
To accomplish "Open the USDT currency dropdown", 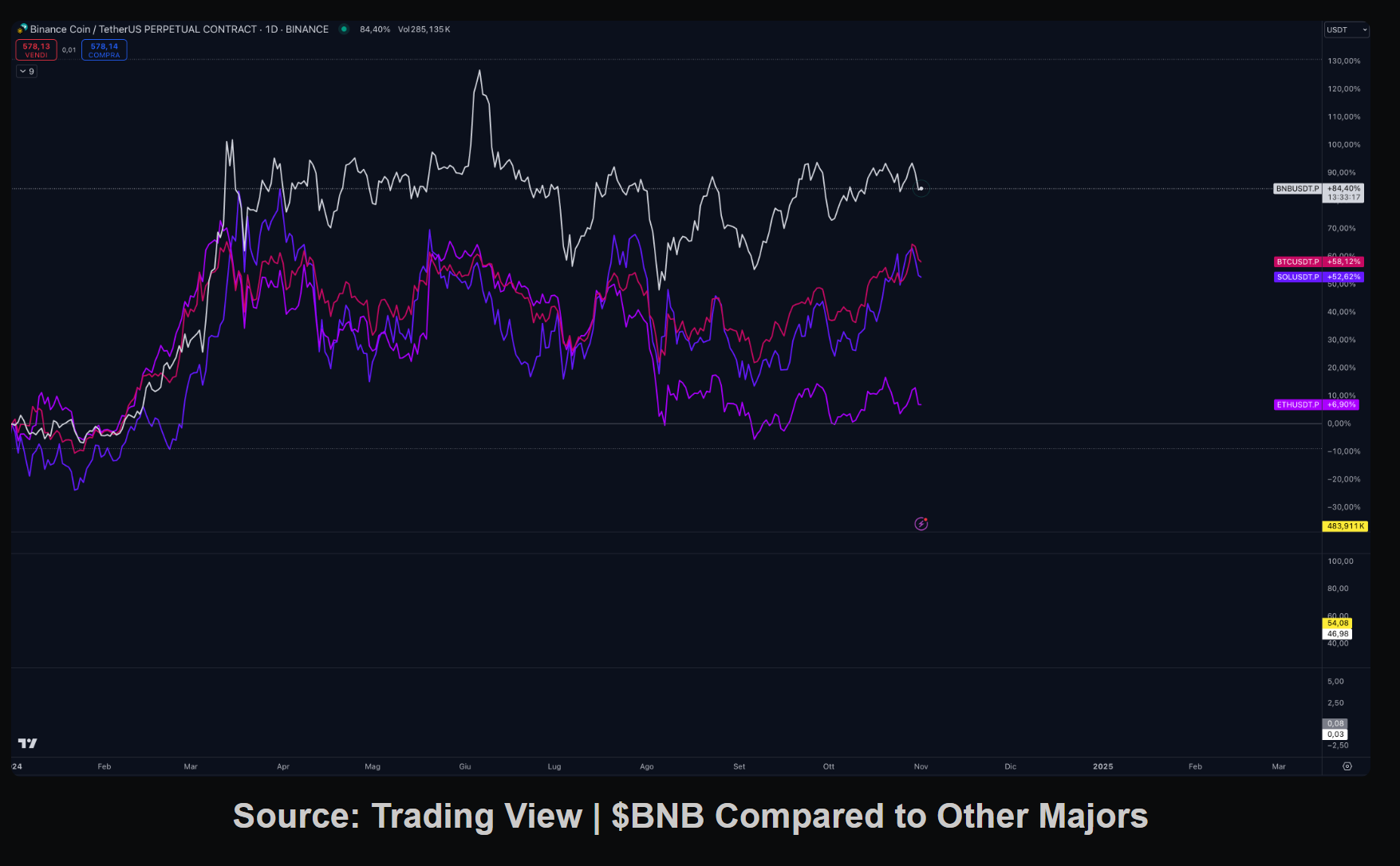I will tap(1347, 30).
